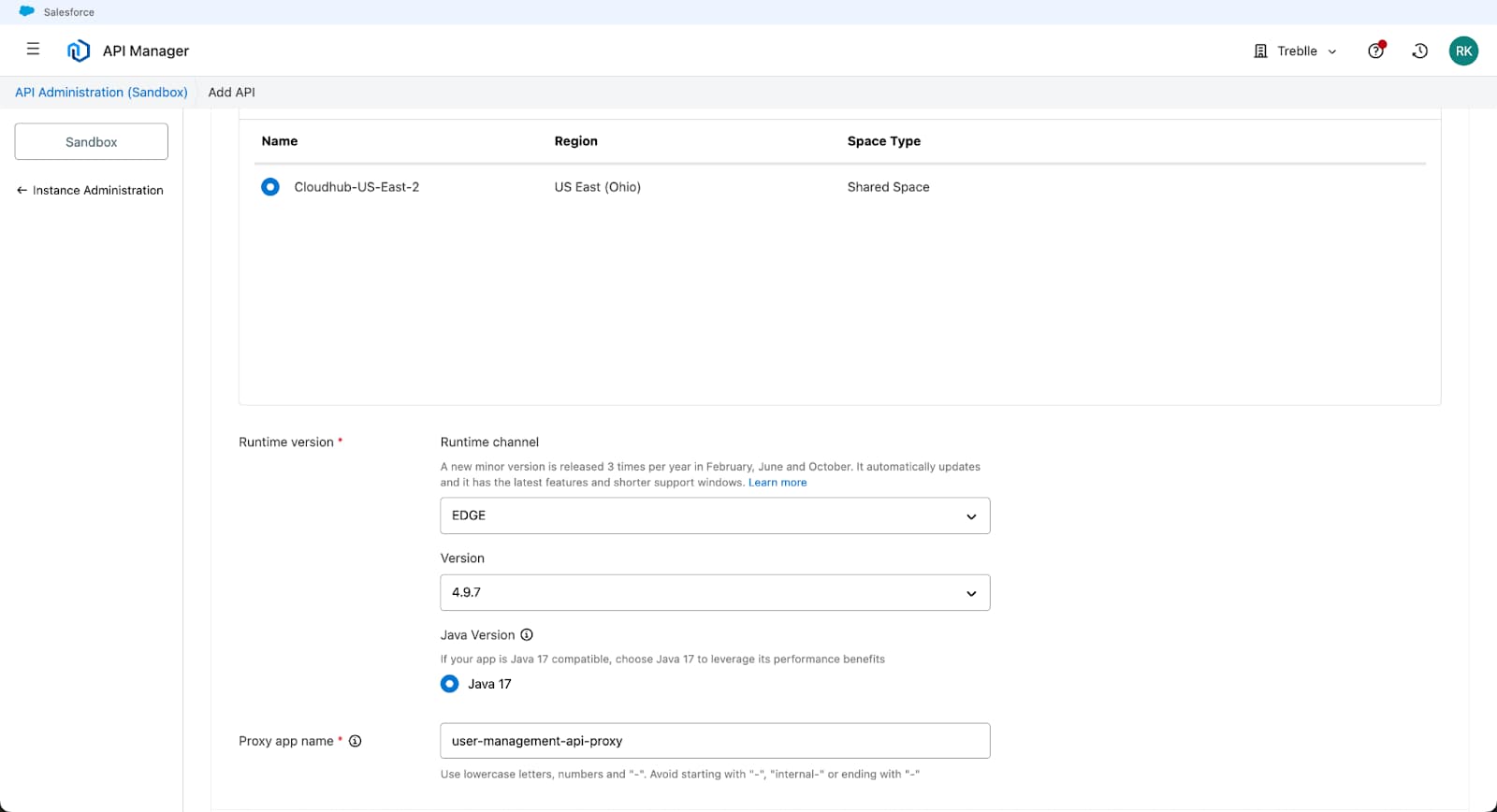Image resolution: width=1497 pixels, height=812 pixels.
Task: Click the API Manager logo icon
Action: (x=79, y=51)
